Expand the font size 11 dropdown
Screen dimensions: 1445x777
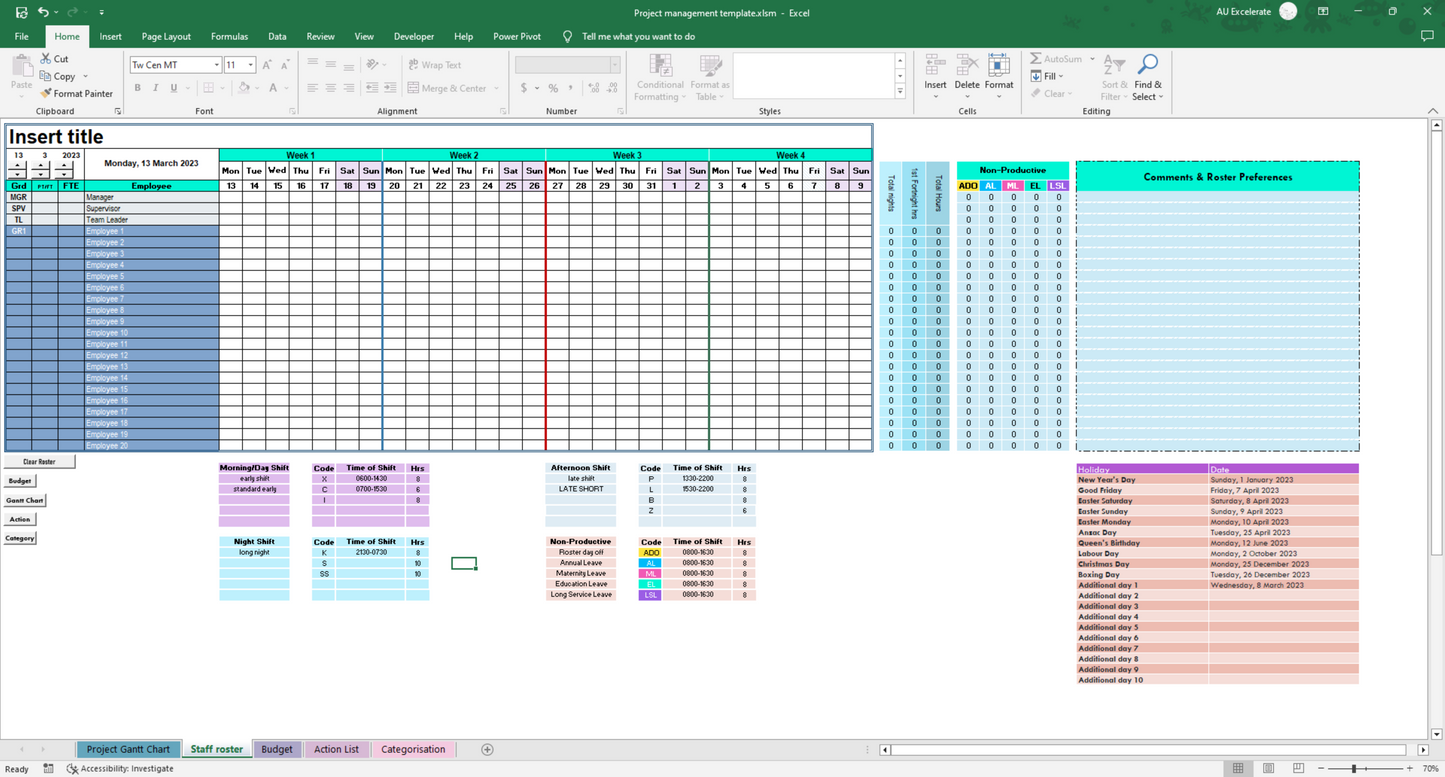pyautogui.click(x=250, y=65)
